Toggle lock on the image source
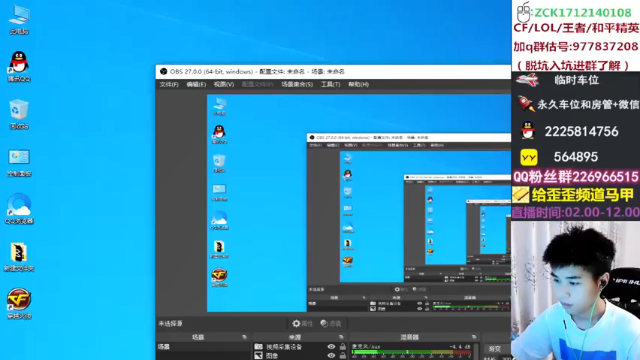The height and width of the screenshot is (360, 640). [x=343, y=356]
